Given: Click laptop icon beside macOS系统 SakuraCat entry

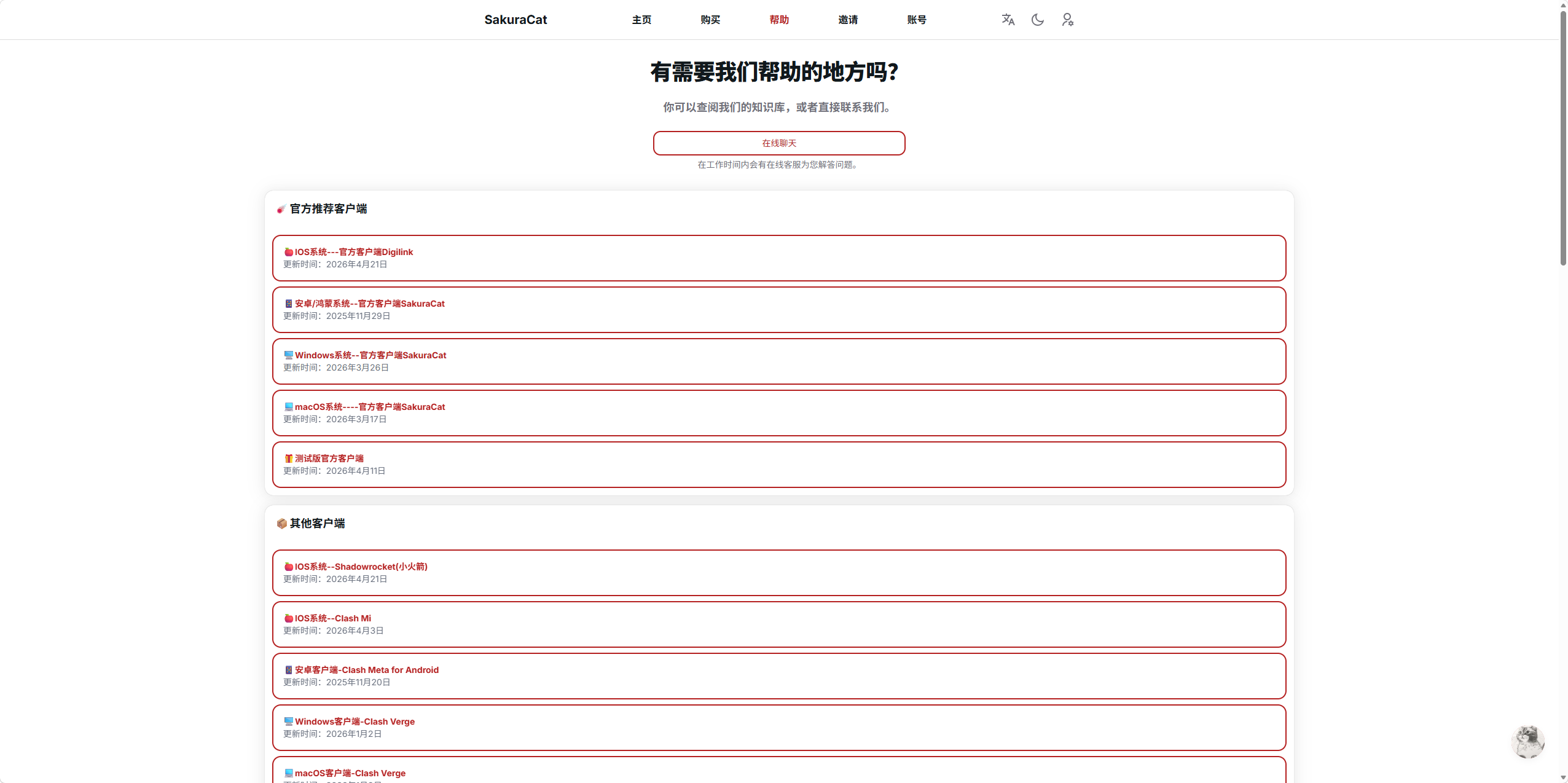Looking at the screenshot, I should coord(288,407).
